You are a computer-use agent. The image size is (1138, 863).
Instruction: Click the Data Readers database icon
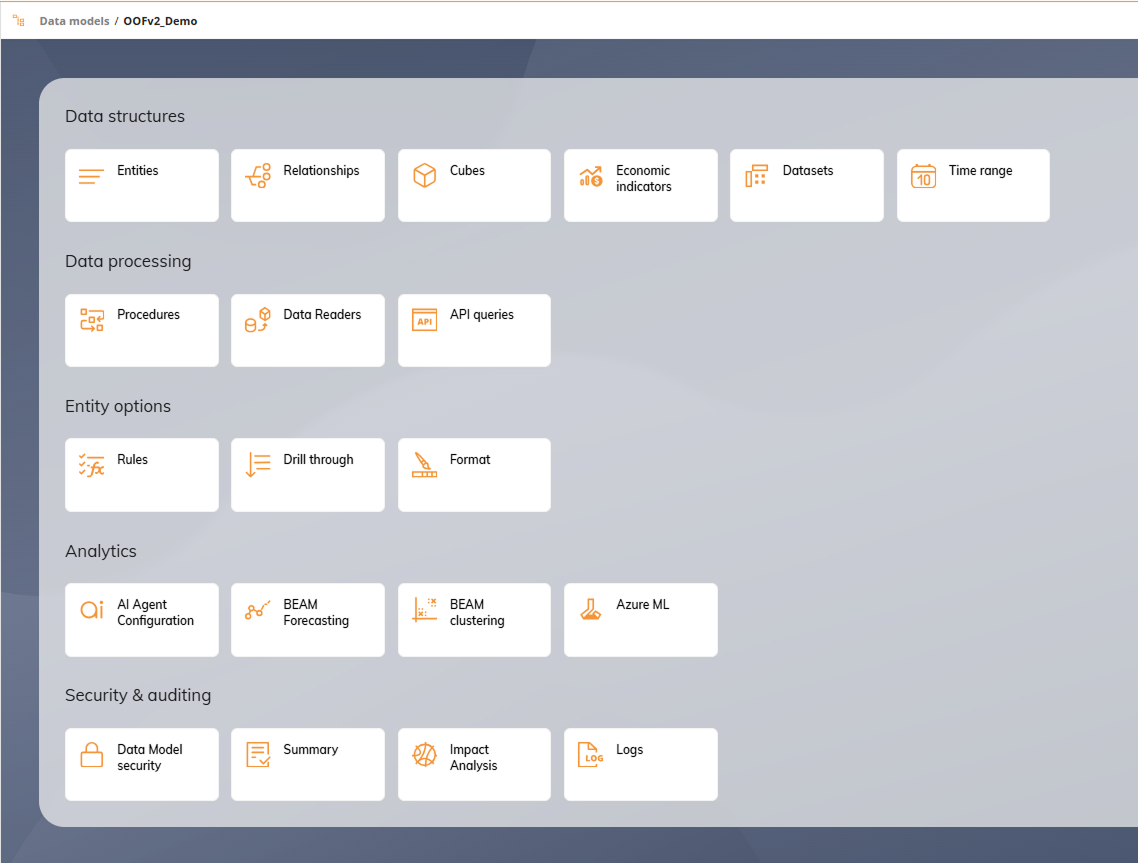tap(258, 320)
